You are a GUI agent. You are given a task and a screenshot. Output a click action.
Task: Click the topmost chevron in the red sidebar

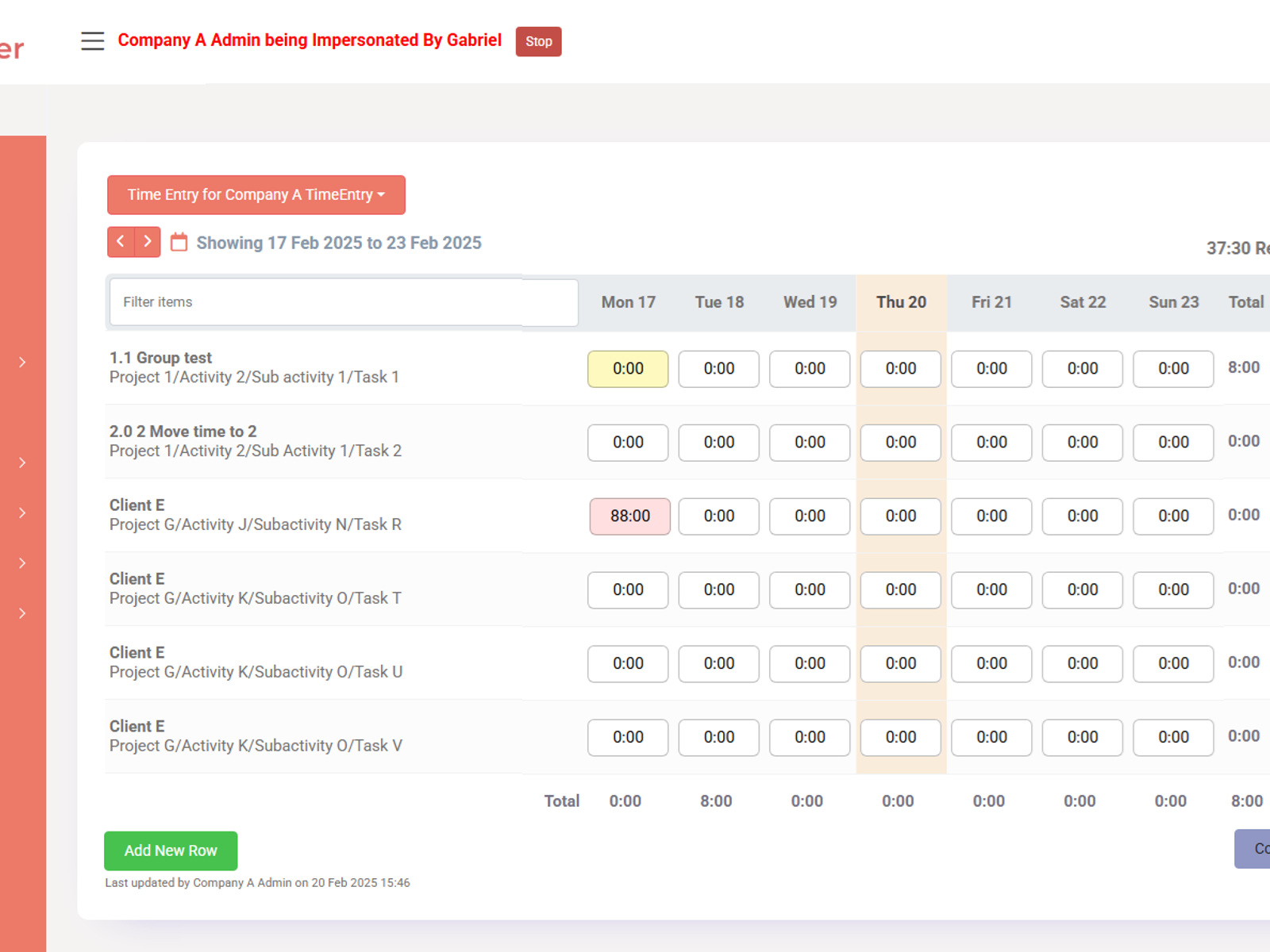click(21, 362)
